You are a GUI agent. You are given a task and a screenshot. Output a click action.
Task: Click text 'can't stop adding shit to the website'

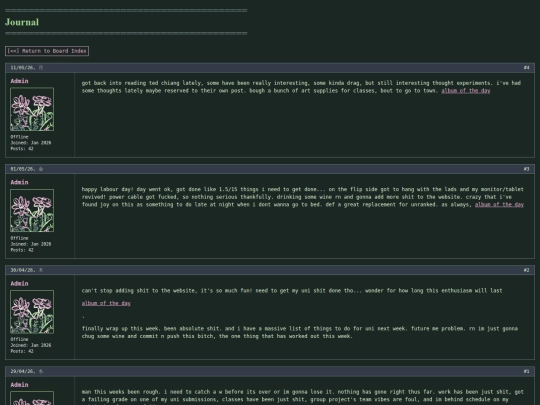140,291
